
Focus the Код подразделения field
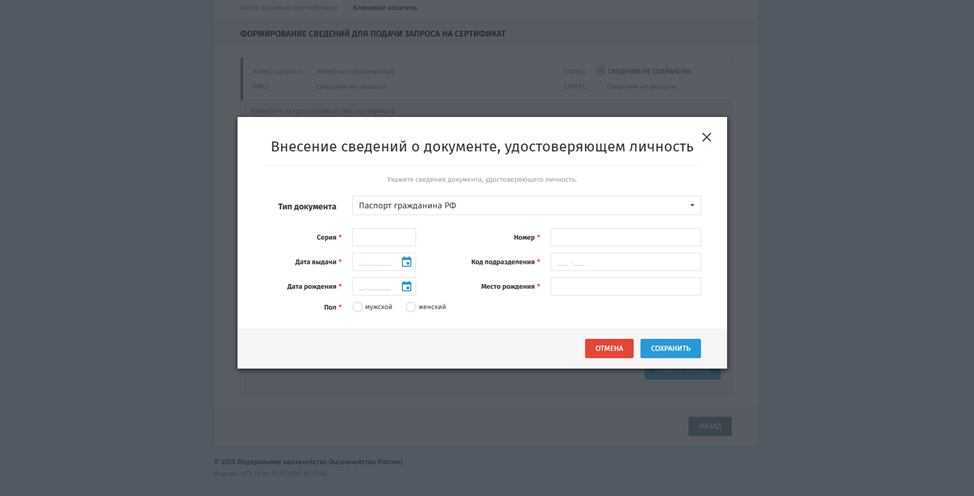click(x=625, y=262)
